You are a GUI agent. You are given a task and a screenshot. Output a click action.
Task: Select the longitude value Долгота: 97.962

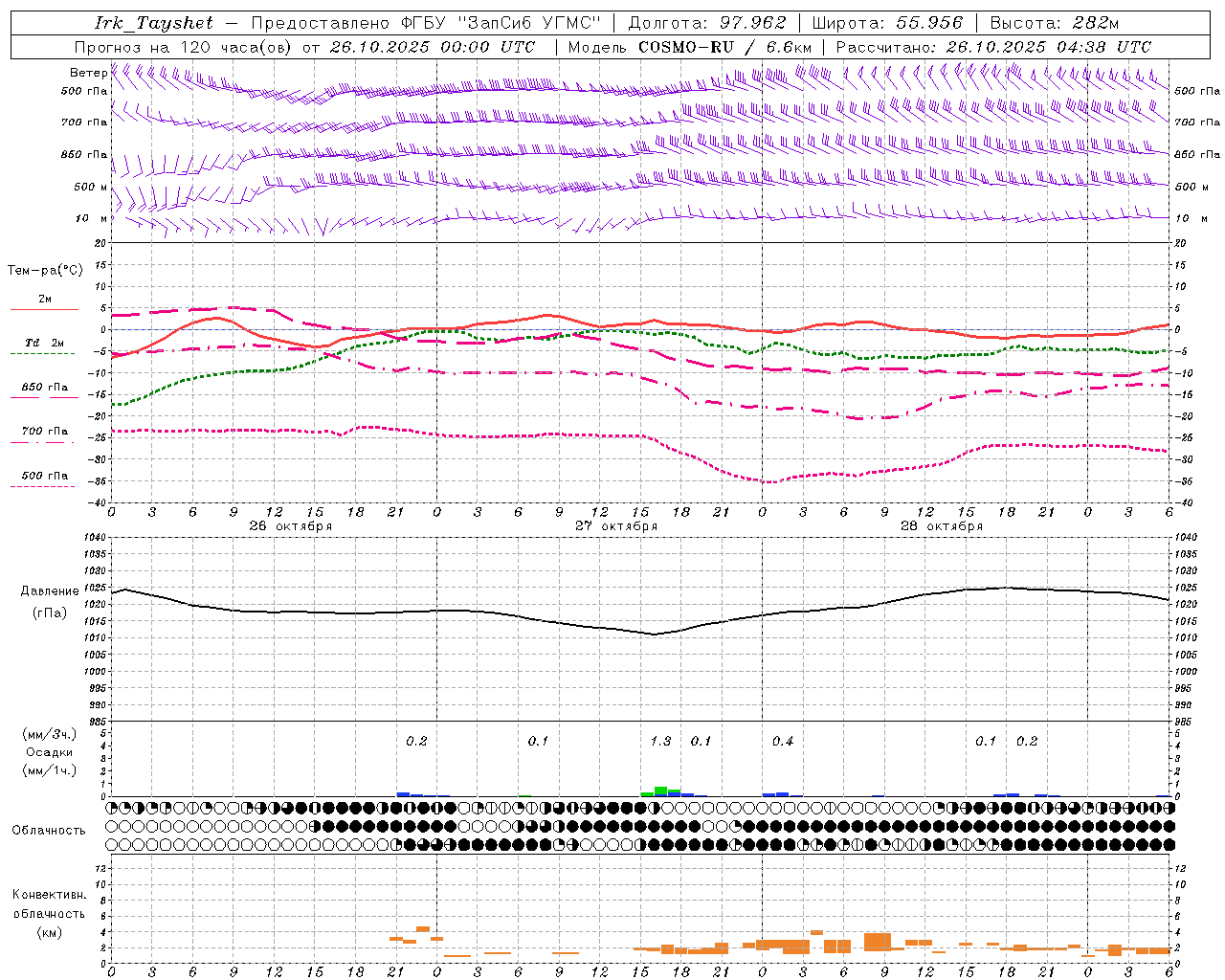tap(706, 23)
